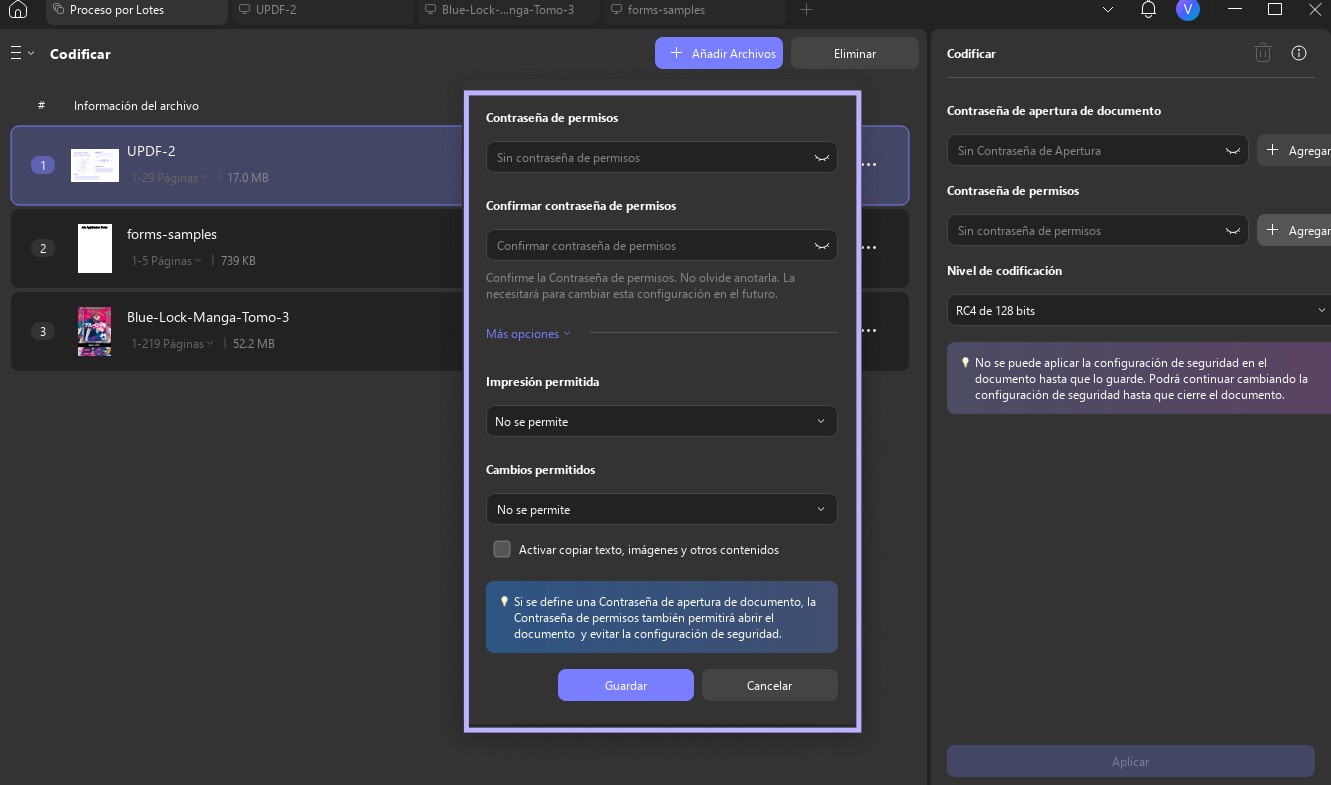The height and width of the screenshot is (785, 1331).
Task: Click Guardar in the dialog
Action: point(626,685)
